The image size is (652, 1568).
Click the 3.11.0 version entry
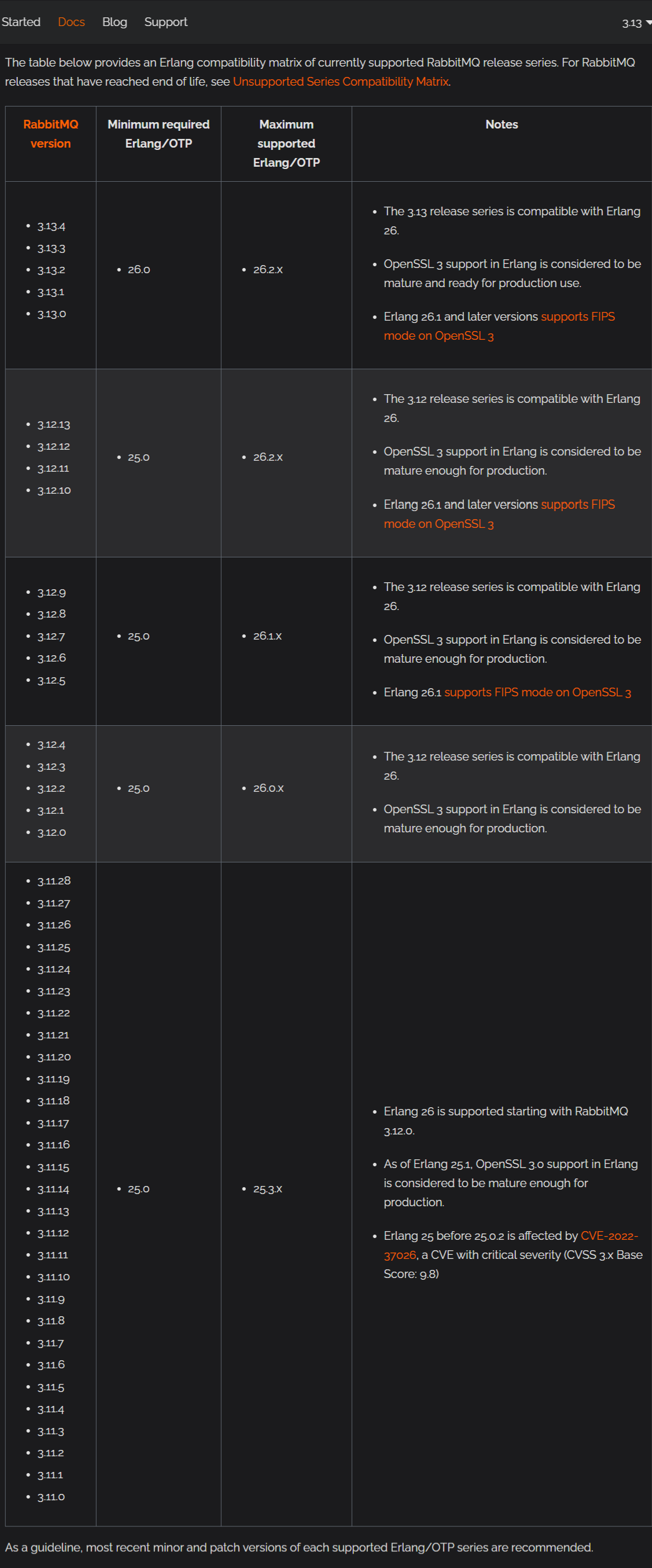[51, 1497]
